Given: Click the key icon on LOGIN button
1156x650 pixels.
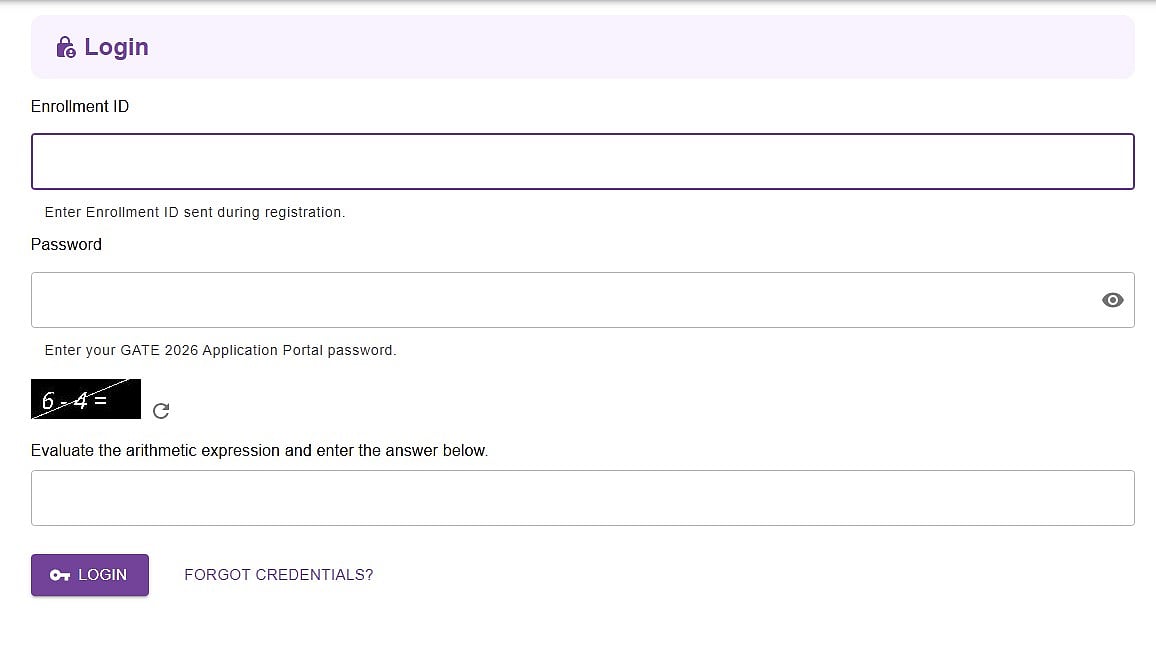Looking at the screenshot, I should click(x=60, y=575).
